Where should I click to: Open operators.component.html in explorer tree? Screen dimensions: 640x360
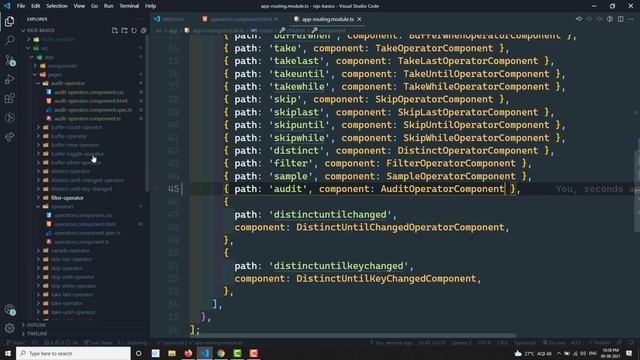pyautogui.click(x=84, y=224)
